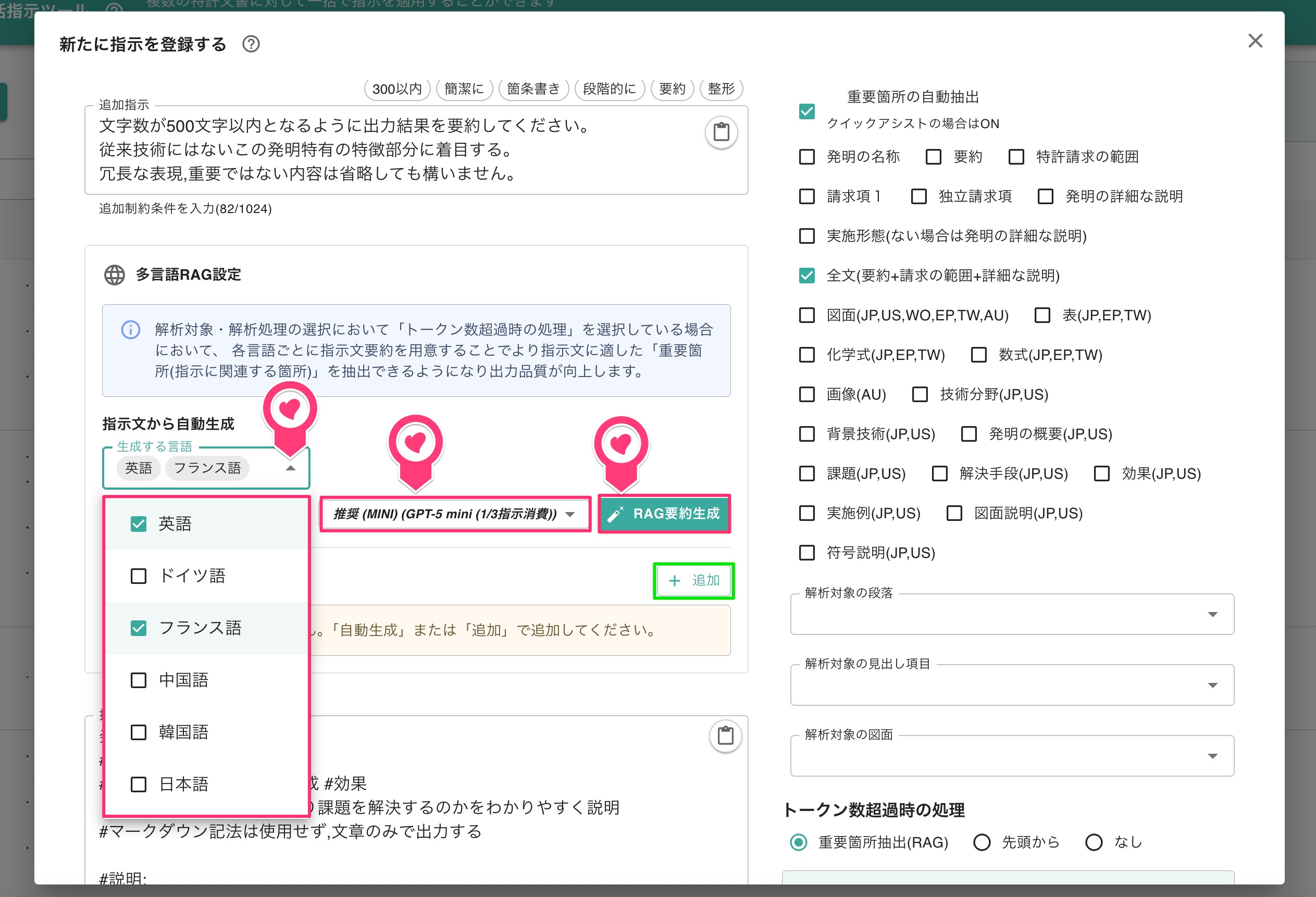Open the 解析対象の段落 dropdown

point(1012,615)
